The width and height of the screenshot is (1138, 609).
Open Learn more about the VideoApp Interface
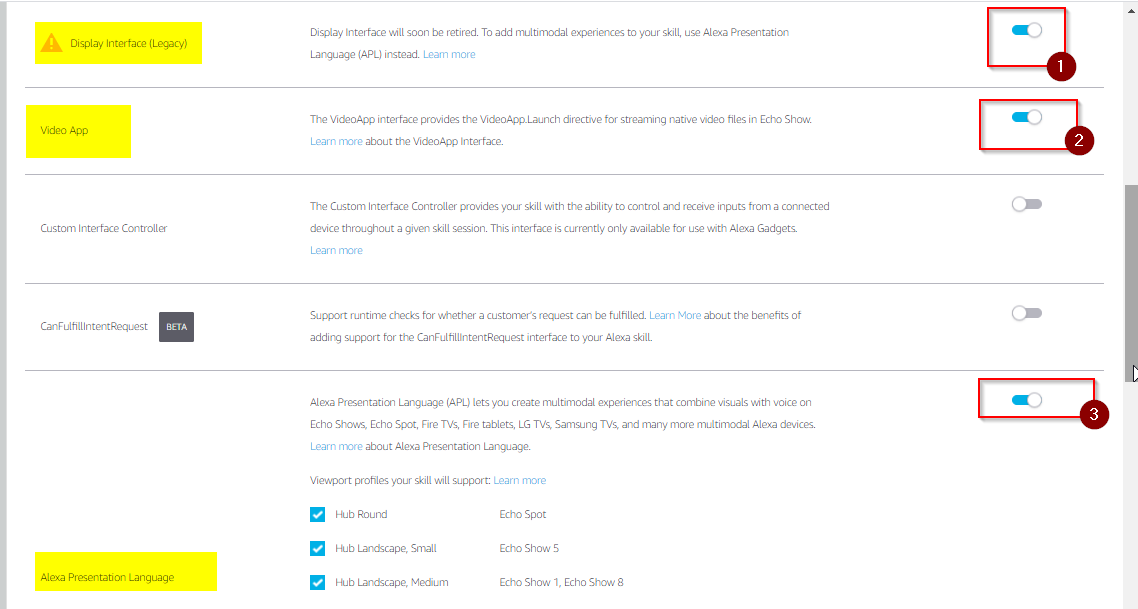pos(336,141)
